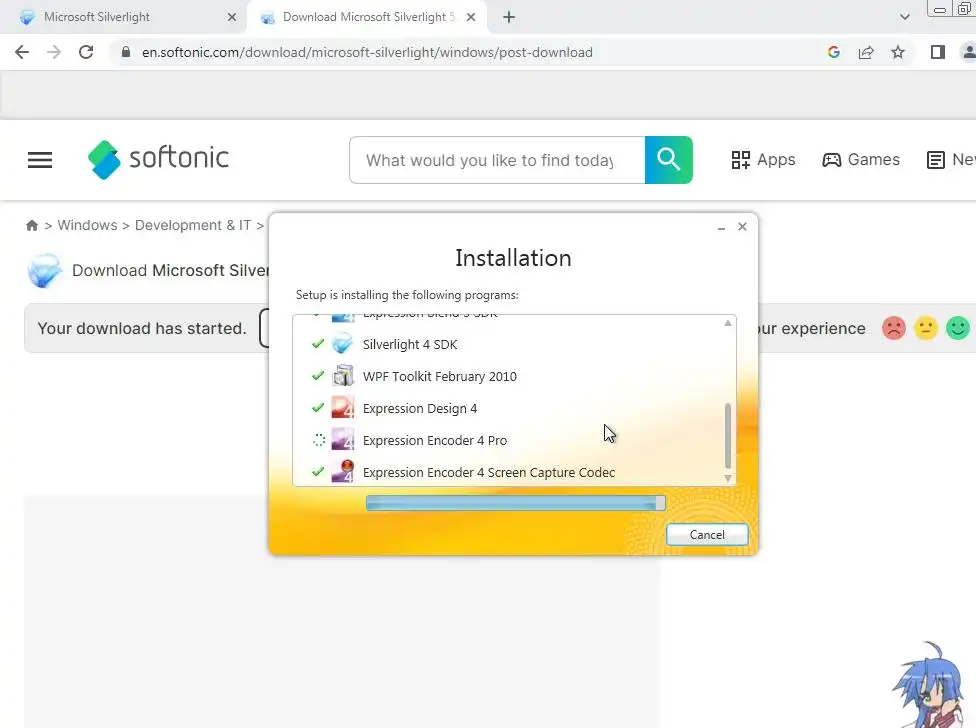Screen dimensions: 976x728
Task: Click the Softonic logo
Action: point(158,159)
